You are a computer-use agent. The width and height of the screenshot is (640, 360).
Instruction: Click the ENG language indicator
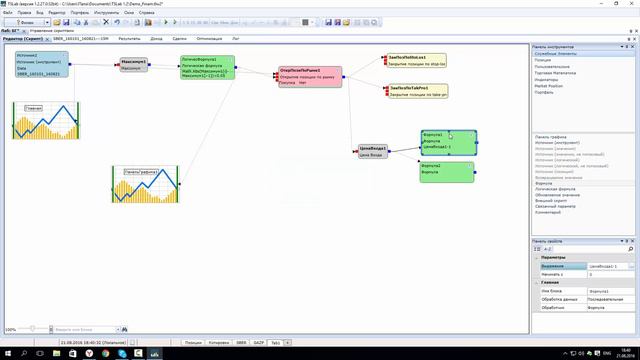click(607, 353)
